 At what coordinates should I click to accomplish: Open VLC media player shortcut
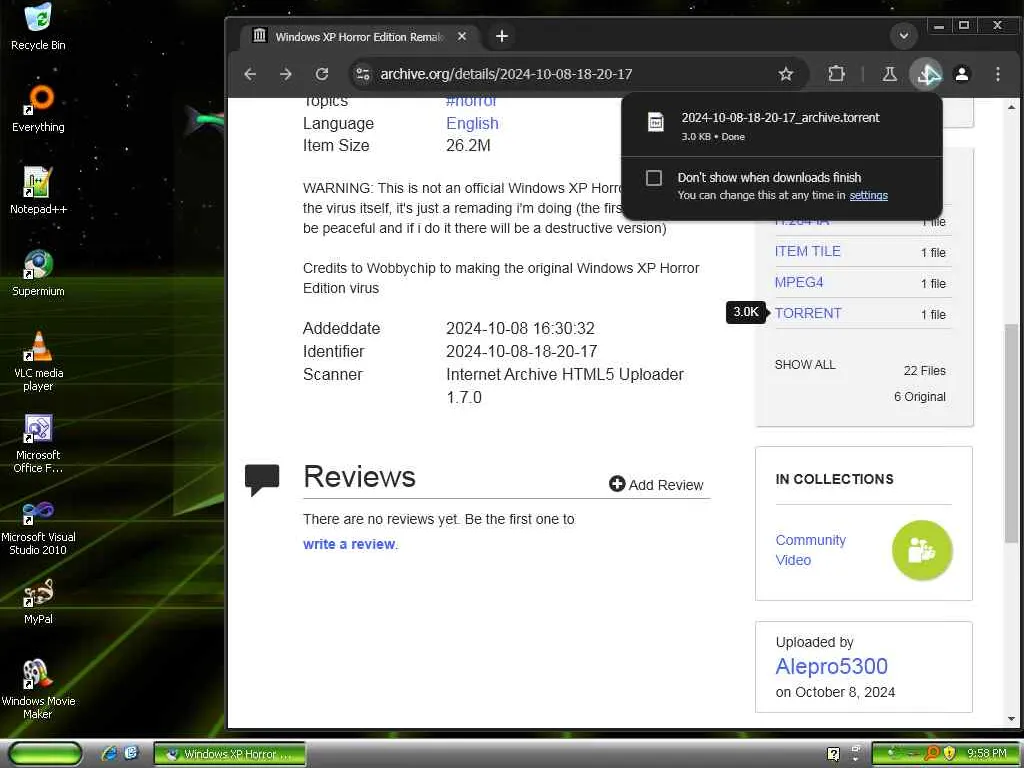tap(38, 361)
